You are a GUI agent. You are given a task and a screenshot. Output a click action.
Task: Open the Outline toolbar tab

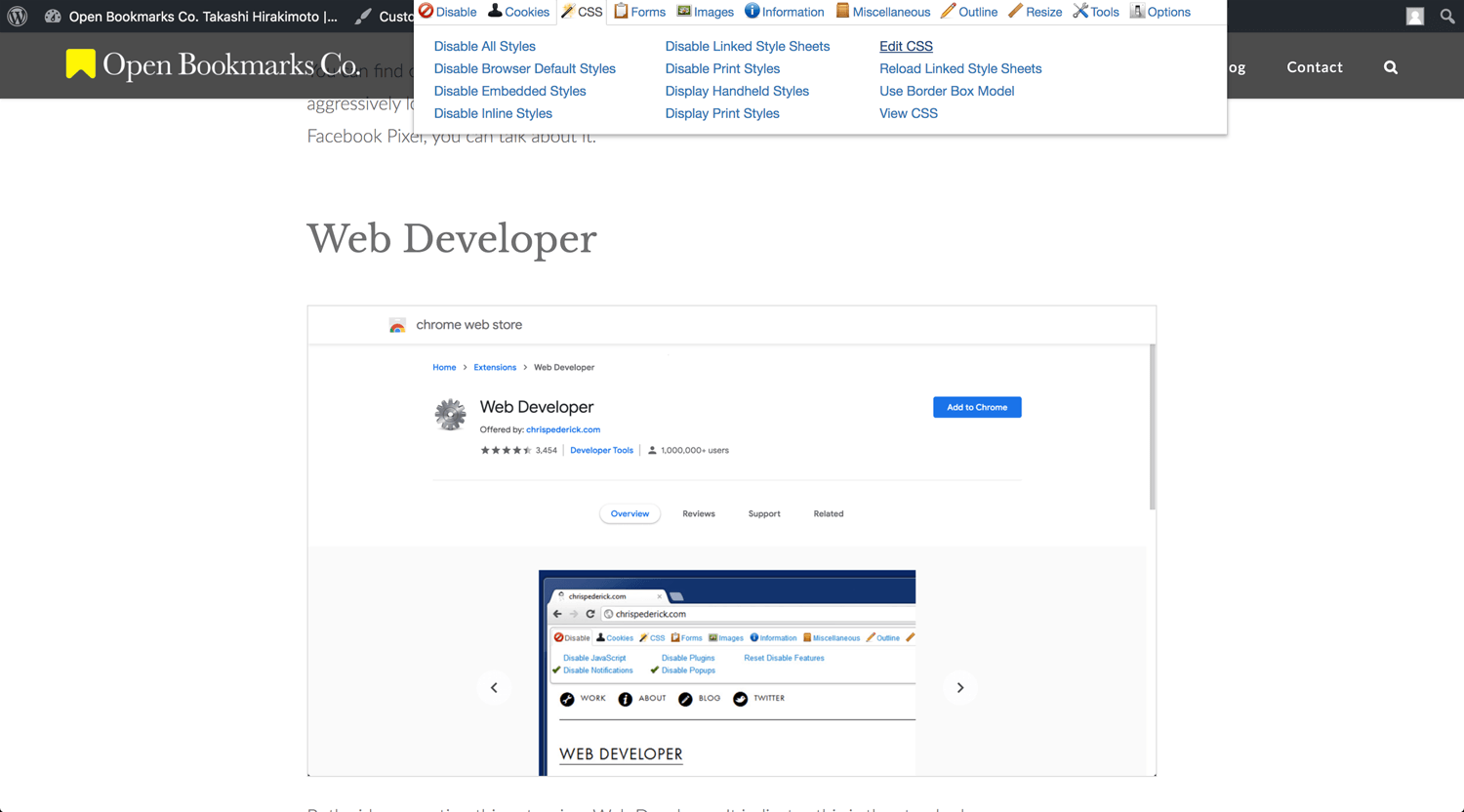968,12
